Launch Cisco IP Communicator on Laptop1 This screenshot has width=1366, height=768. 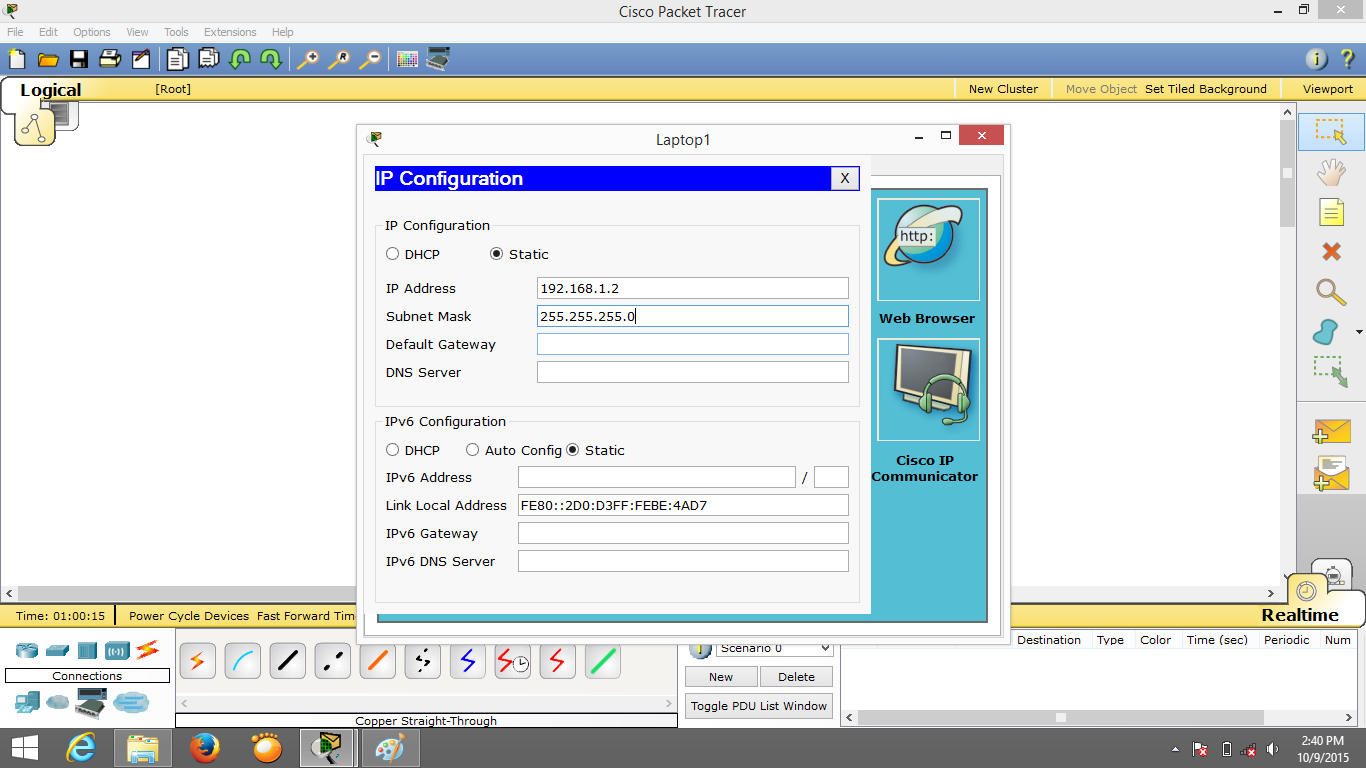[926, 390]
